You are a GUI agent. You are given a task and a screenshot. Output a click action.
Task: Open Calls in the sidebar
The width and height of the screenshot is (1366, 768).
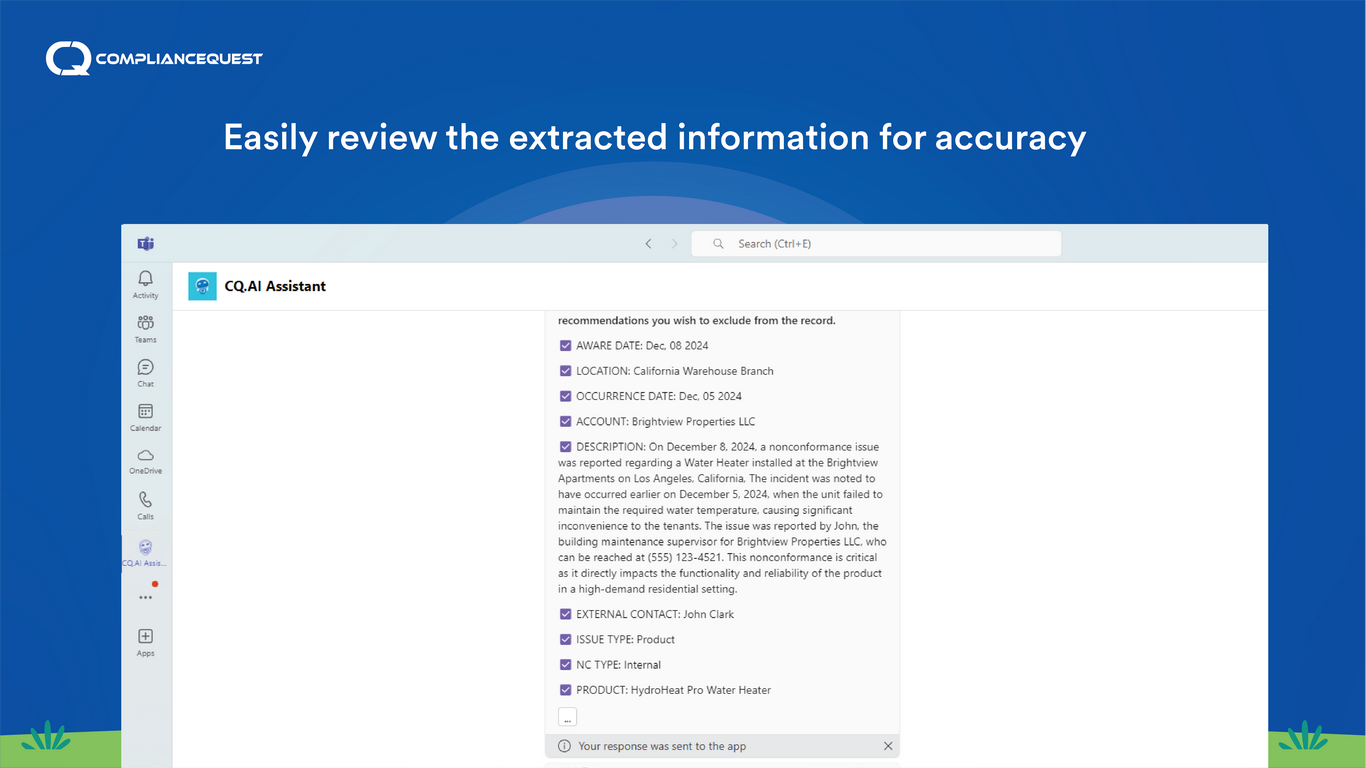pyautogui.click(x=146, y=505)
